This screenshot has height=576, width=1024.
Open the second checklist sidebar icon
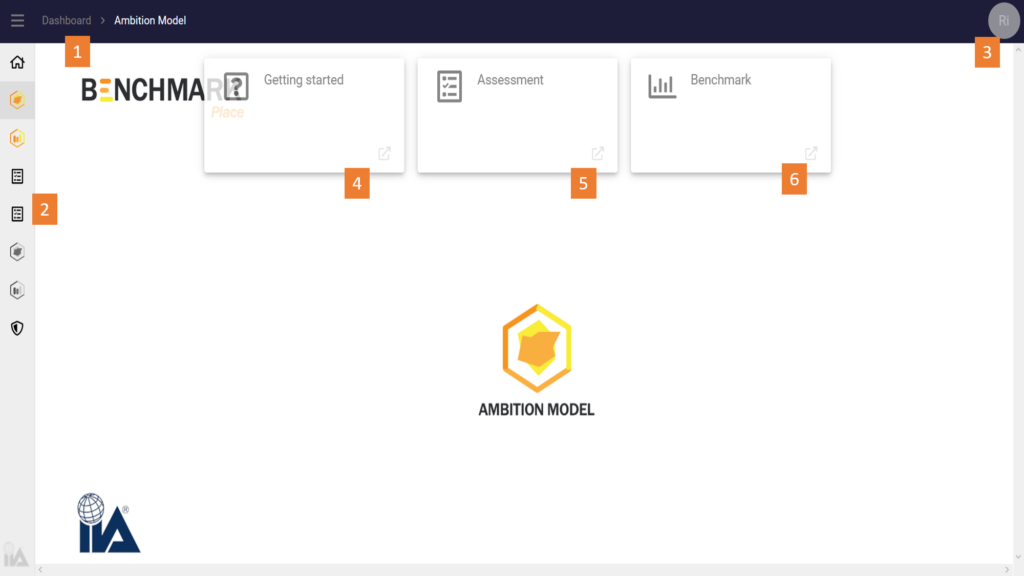coord(18,214)
